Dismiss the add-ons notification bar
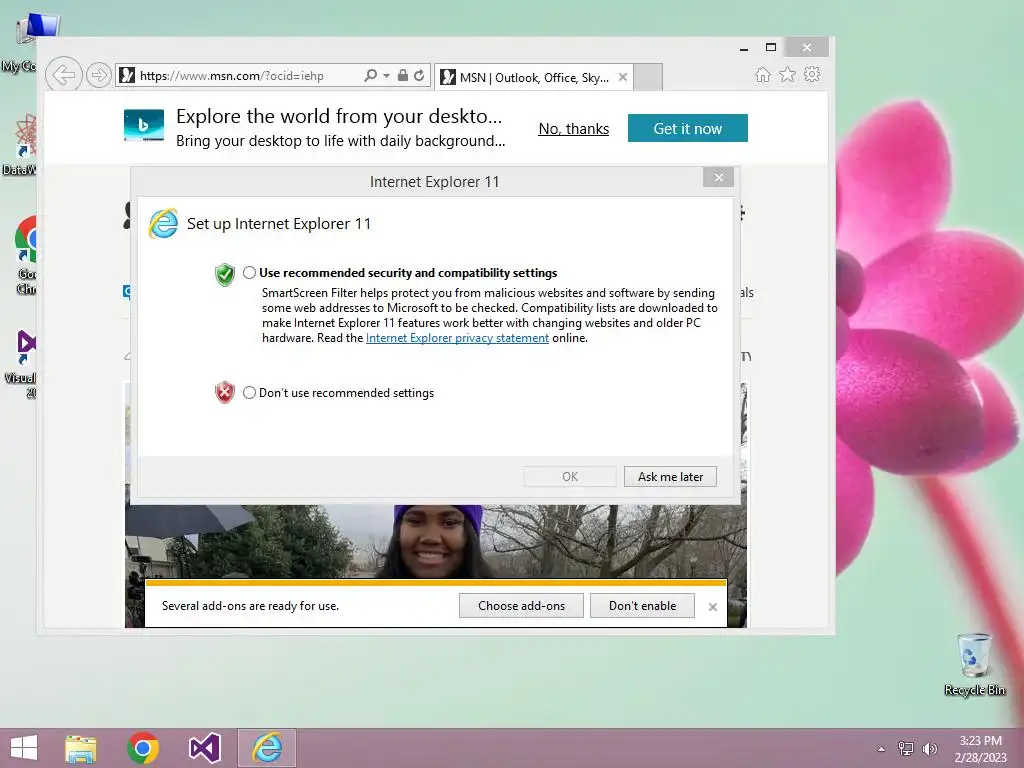 pyautogui.click(x=712, y=607)
